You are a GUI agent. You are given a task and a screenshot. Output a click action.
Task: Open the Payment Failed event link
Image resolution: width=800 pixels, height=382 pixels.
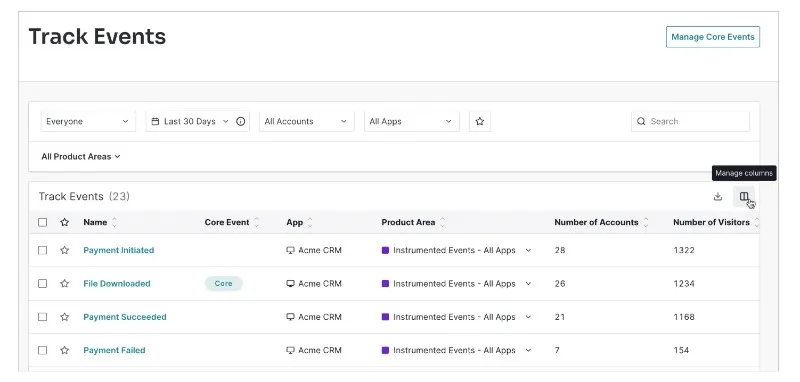coord(114,350)
